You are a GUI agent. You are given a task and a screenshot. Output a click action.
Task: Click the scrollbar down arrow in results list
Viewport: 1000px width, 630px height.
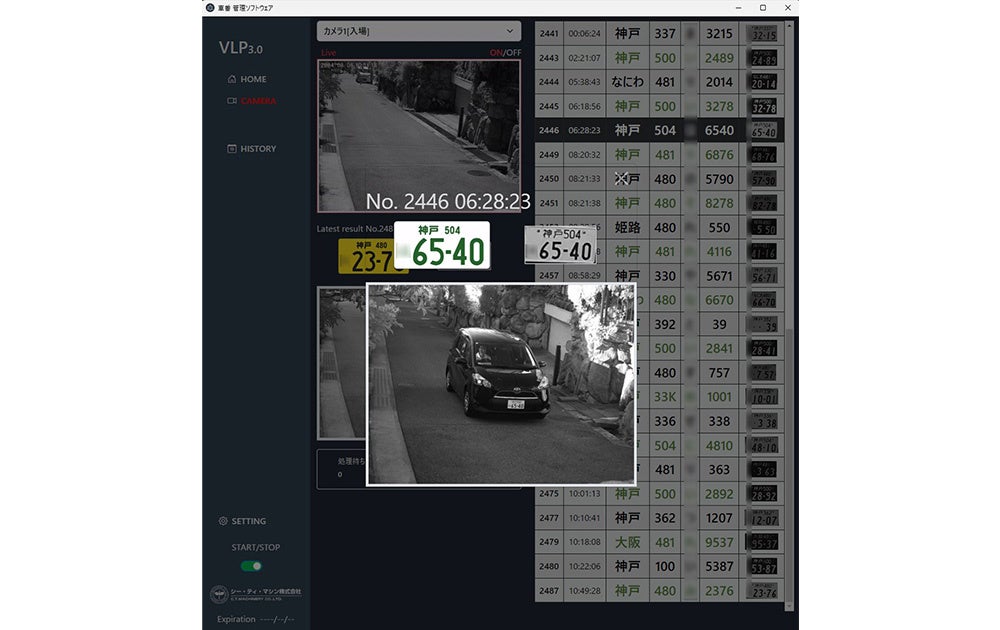click(x=789, y=606)
